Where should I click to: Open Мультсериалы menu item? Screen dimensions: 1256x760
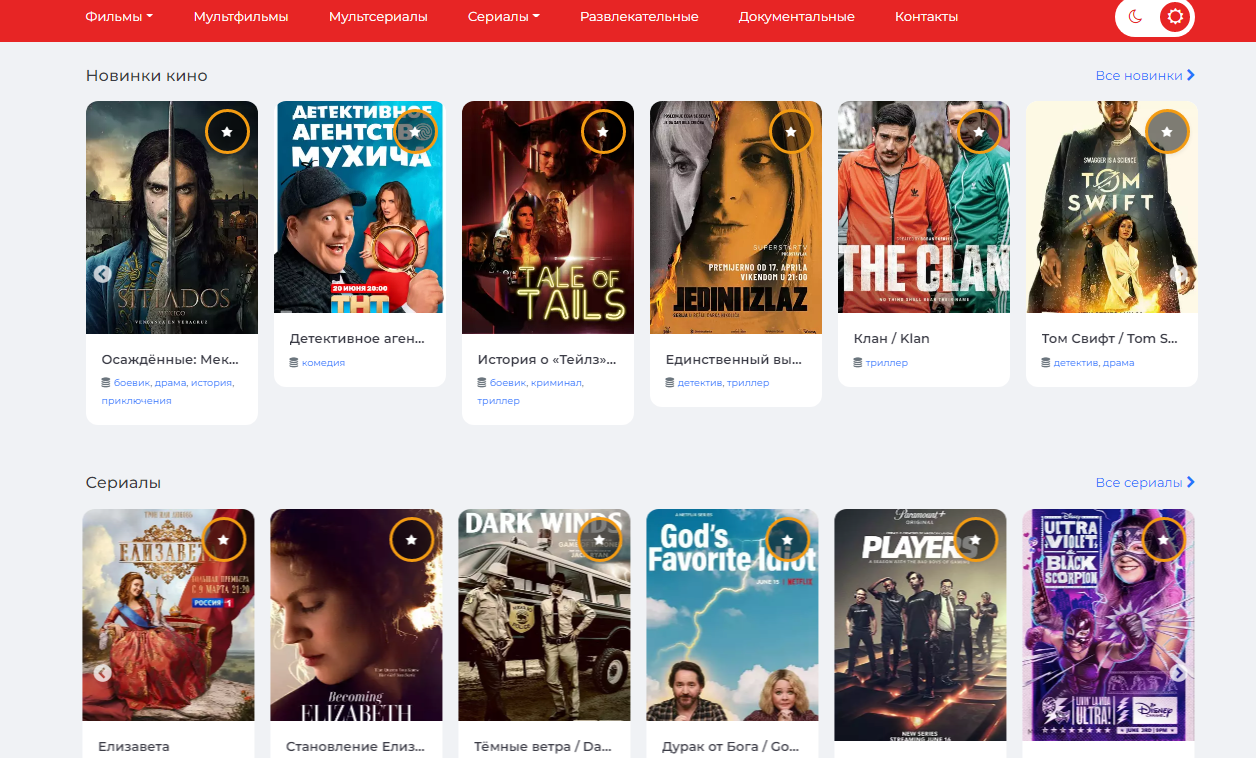point(378,17)
